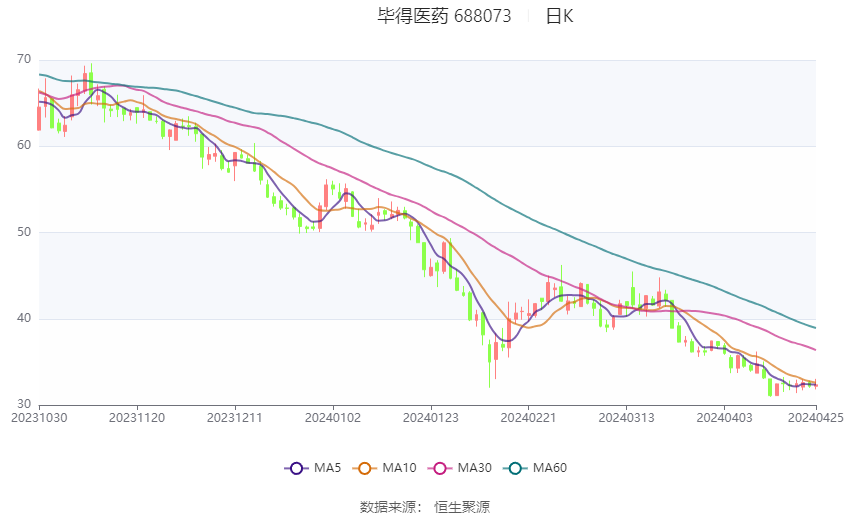Toggle the MA5 legend marker
Screen dimensions: 850x517
(296, 468)
